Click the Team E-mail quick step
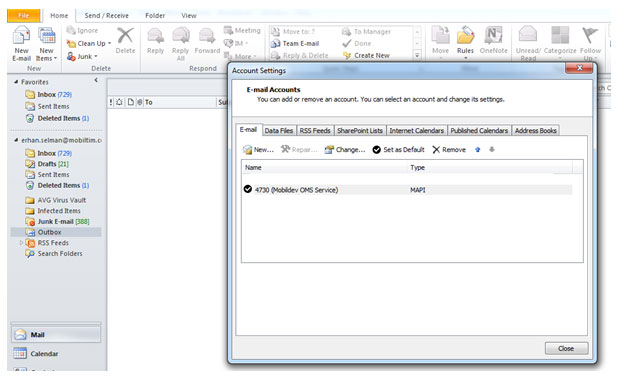Image resolution: width=618 pixels, height=381 pixels. point(295,43)
